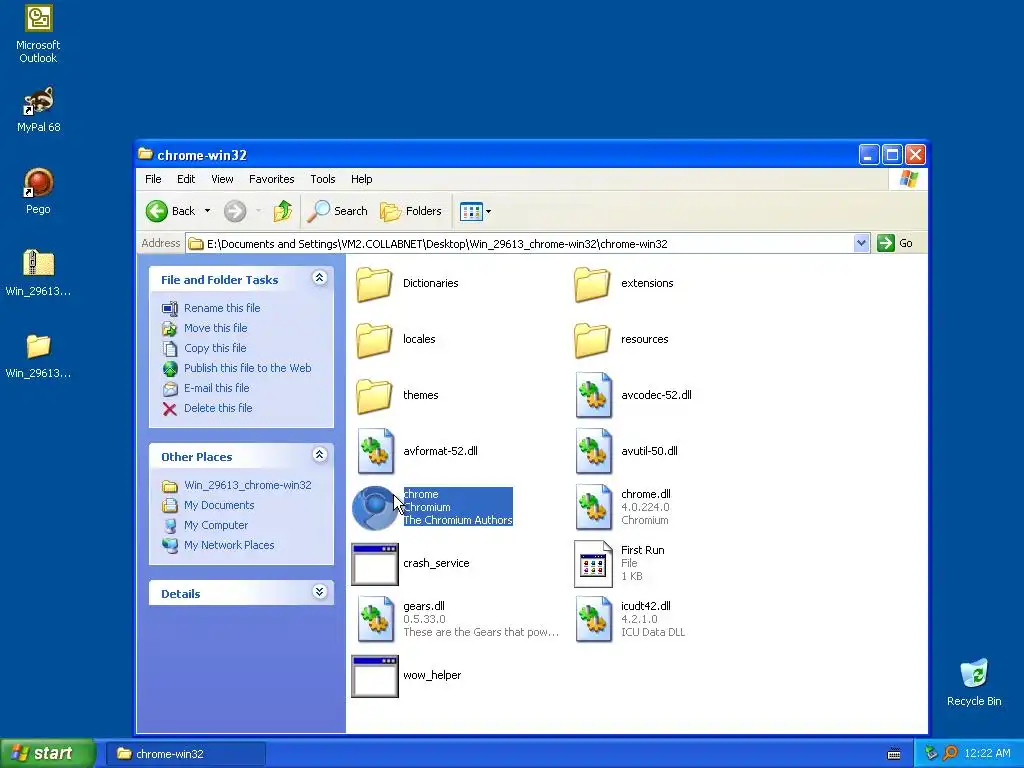Collapse the Other Places panel

(319, 455)
